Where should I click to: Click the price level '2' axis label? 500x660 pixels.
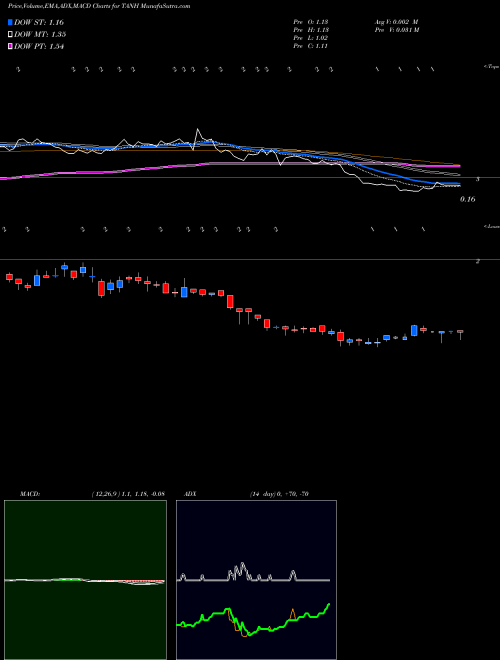pos(478,261)
